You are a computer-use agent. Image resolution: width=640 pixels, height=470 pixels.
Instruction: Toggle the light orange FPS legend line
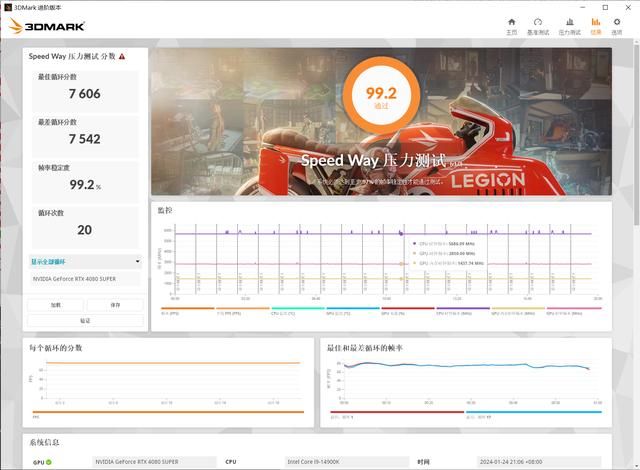[242, 311]
